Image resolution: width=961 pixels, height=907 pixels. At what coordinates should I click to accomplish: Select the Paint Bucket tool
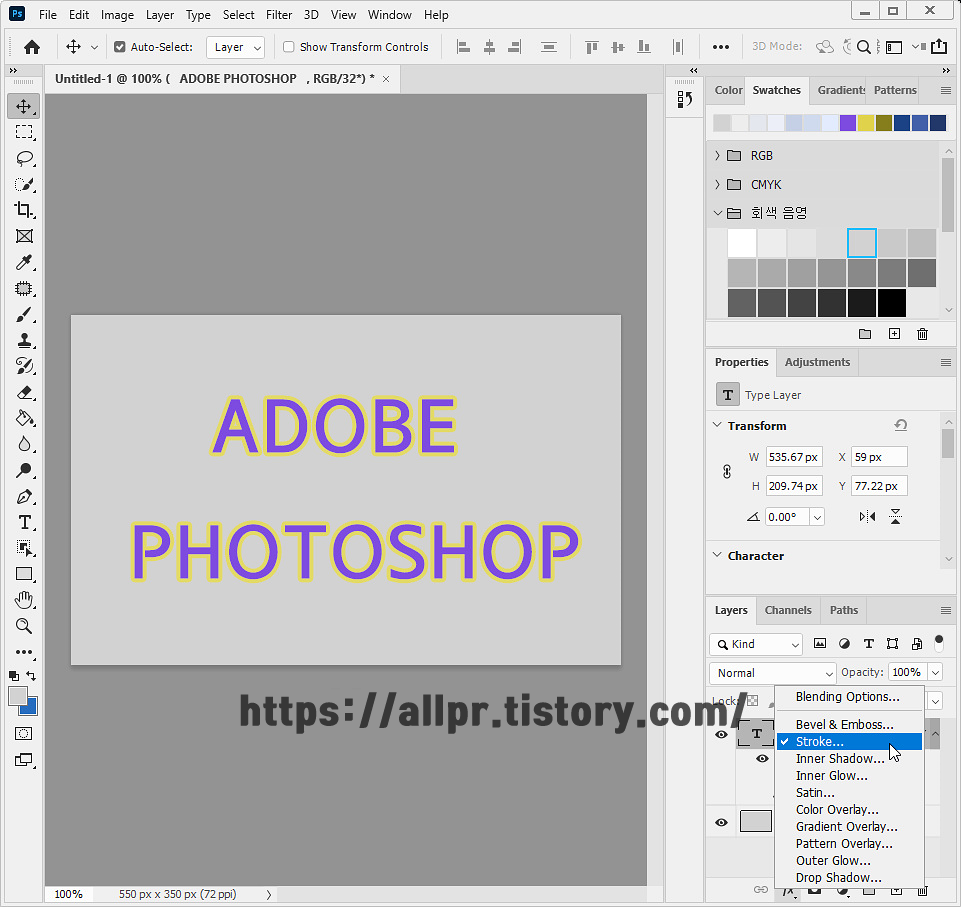24,419
